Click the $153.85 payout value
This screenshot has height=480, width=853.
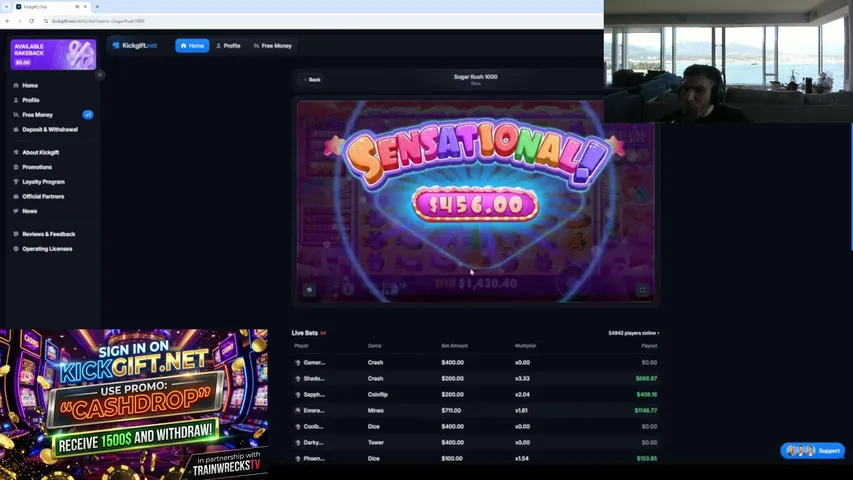click(647, 459)
